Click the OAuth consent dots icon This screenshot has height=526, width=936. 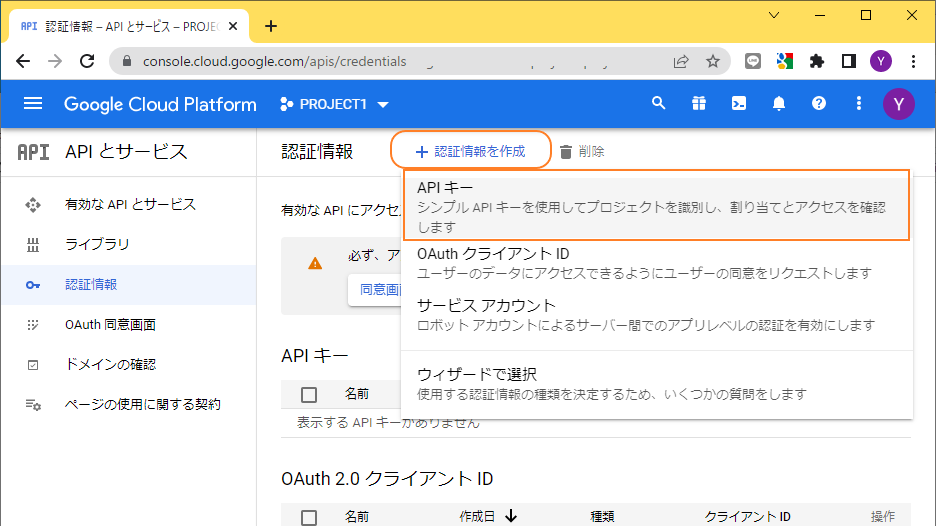pyautogui.click(x=33, y=325)
